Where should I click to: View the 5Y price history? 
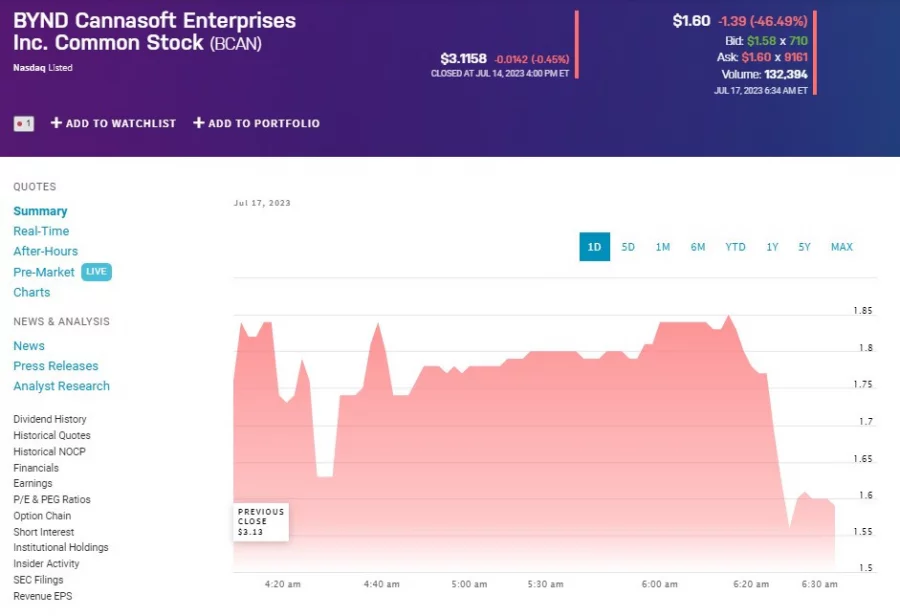point(804,247)
